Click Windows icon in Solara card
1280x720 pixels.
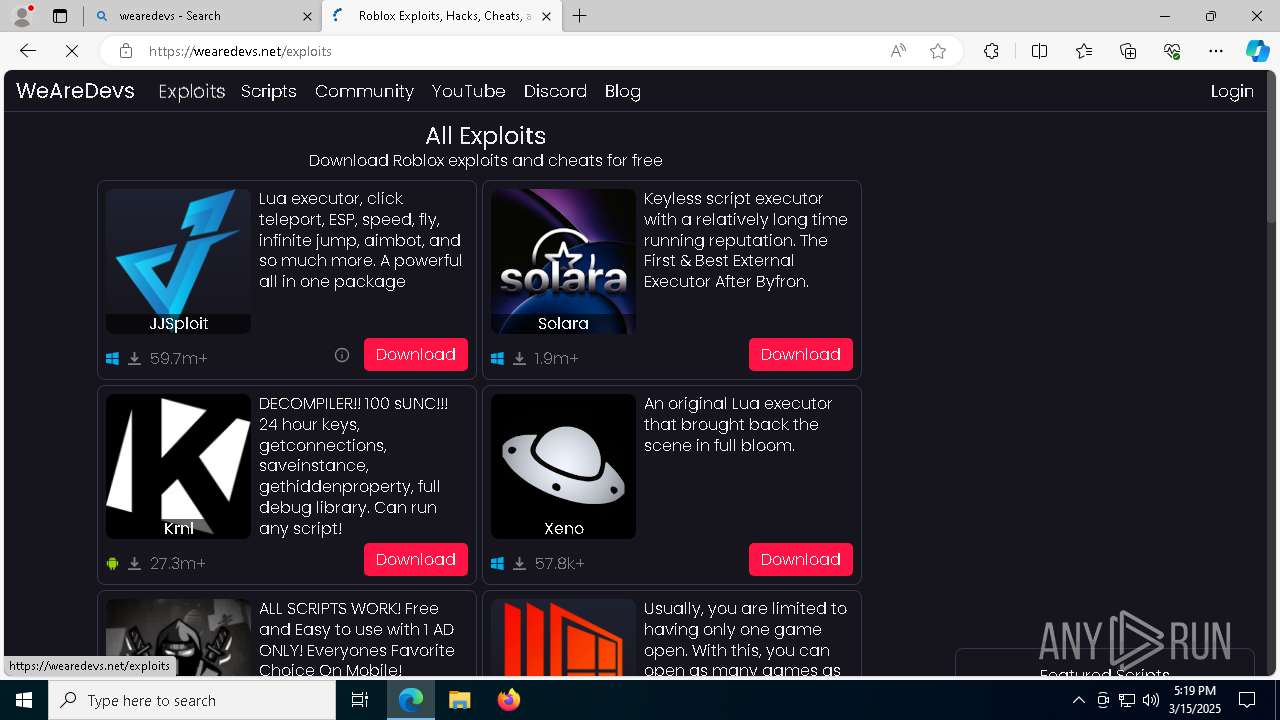(497, 359)
